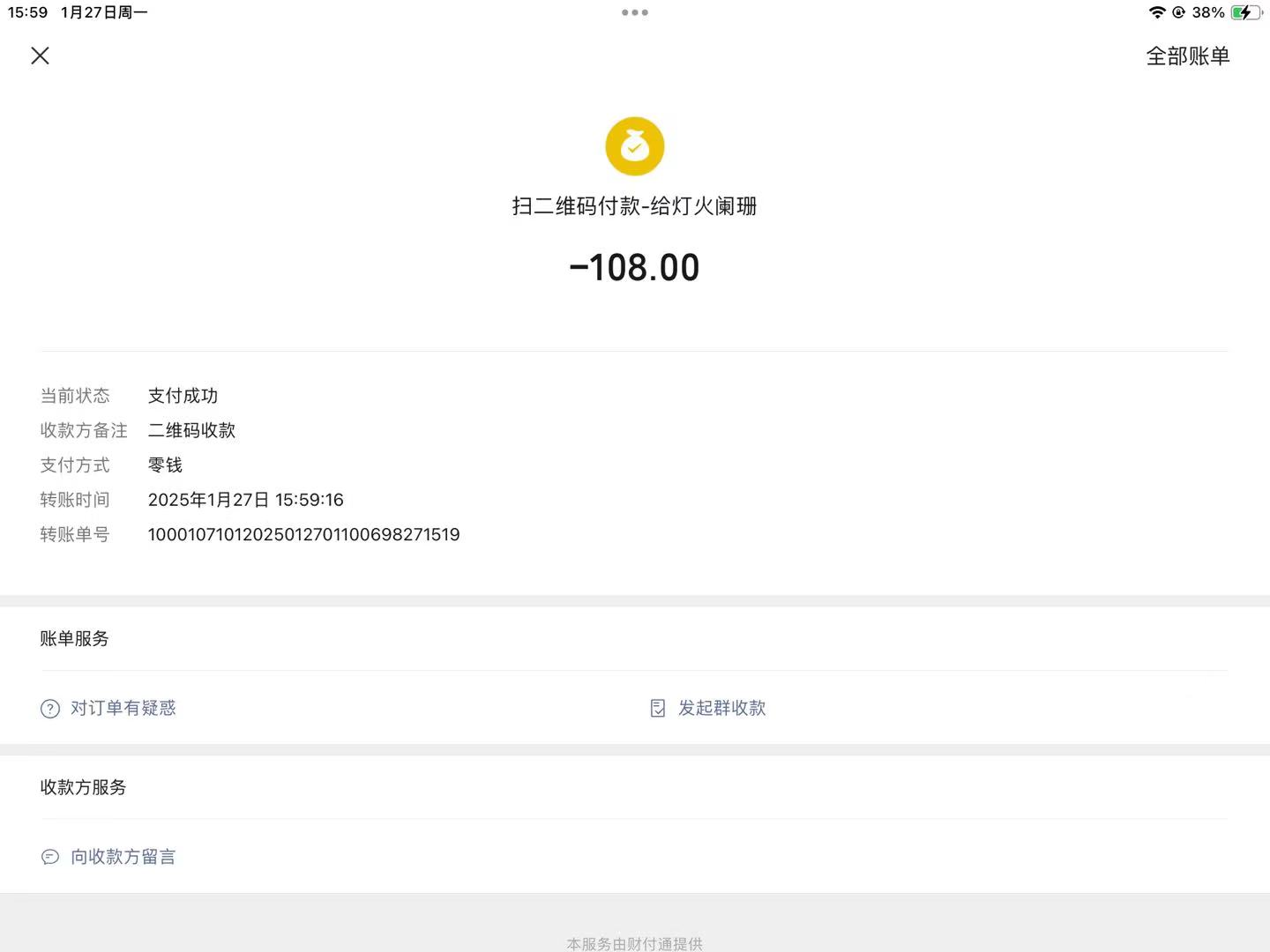Screen dimensions: 1270x952
Task: Select the transfer order number 转账单号
Action: point(303,535)
